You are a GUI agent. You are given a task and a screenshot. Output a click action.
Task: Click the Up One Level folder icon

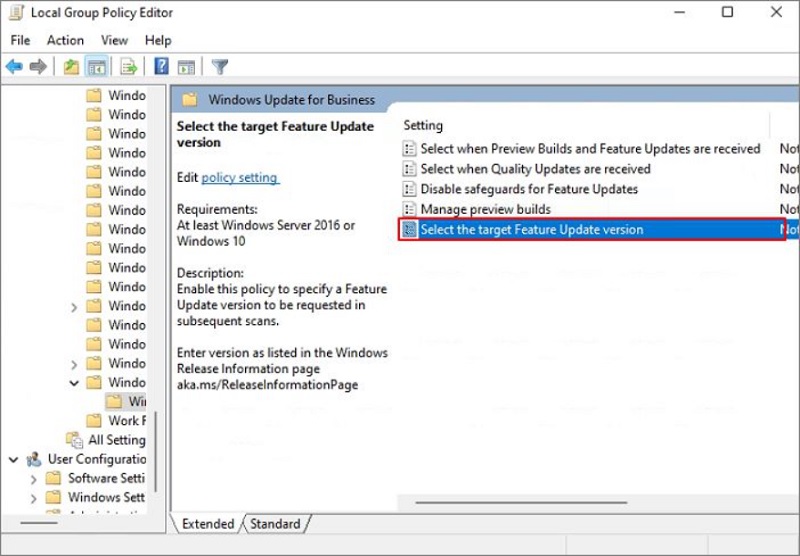tap(71, 67)
